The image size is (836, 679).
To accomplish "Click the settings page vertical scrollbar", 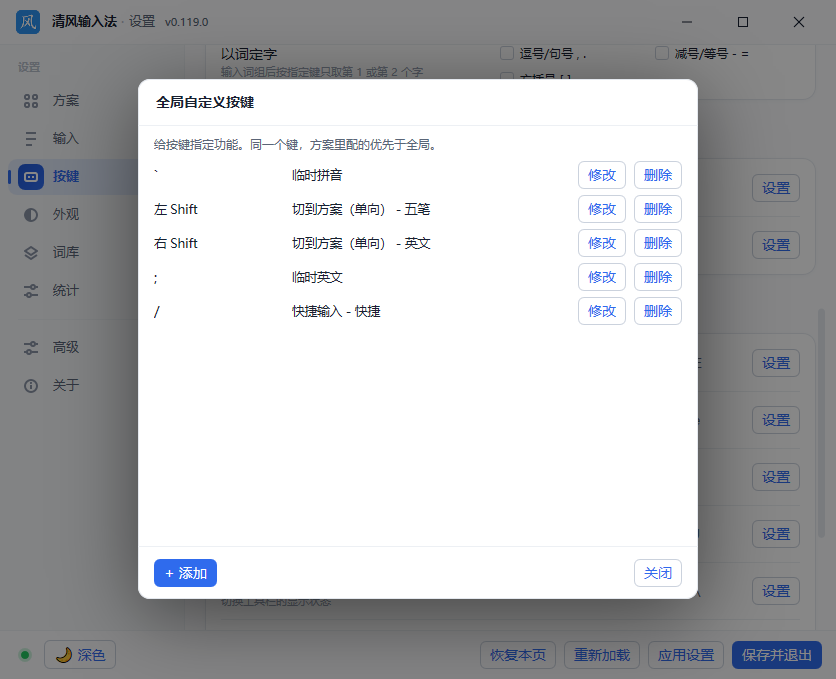I will [822, 424].
